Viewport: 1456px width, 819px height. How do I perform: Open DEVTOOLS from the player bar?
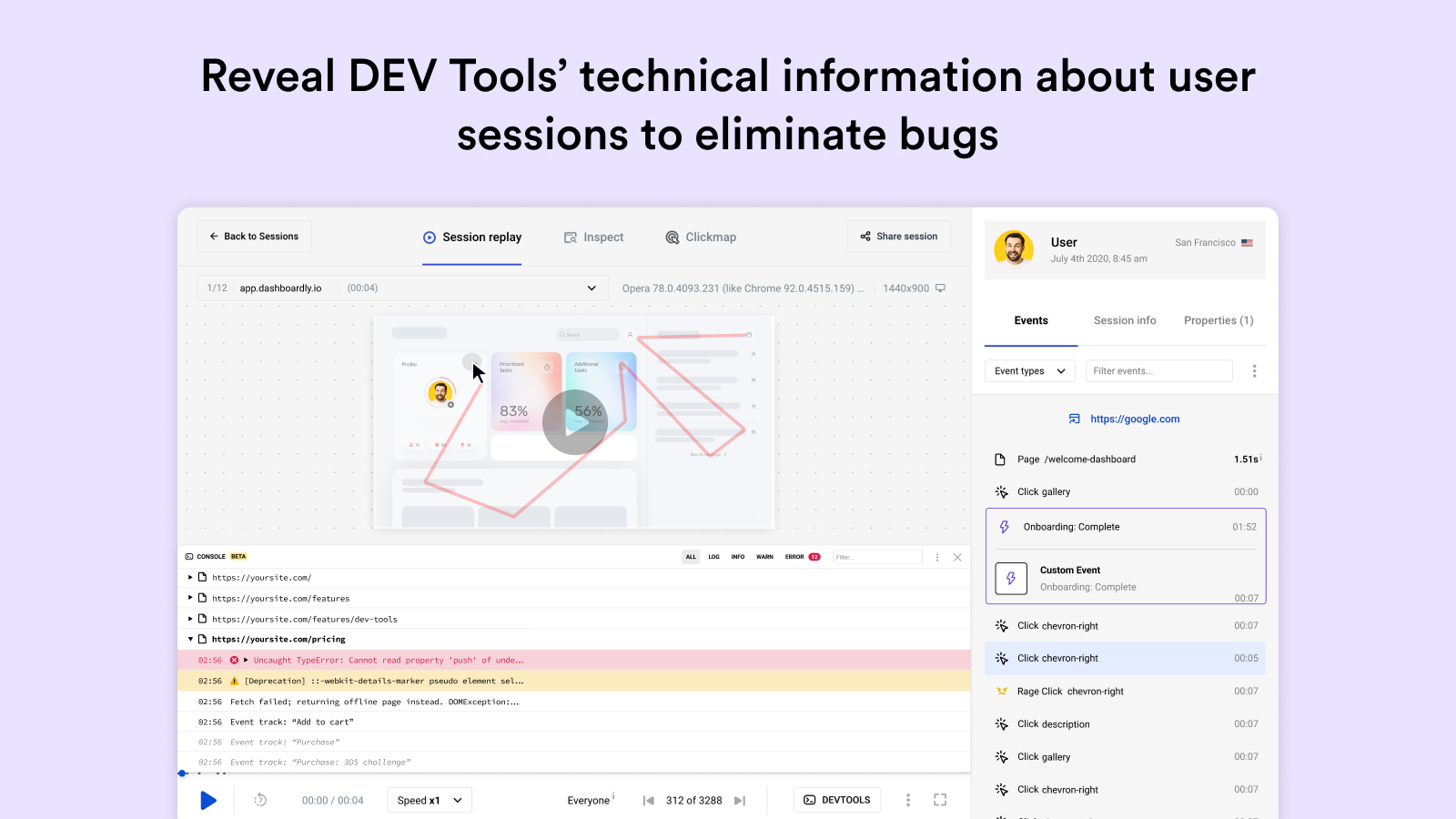click(x=835, y=799)
